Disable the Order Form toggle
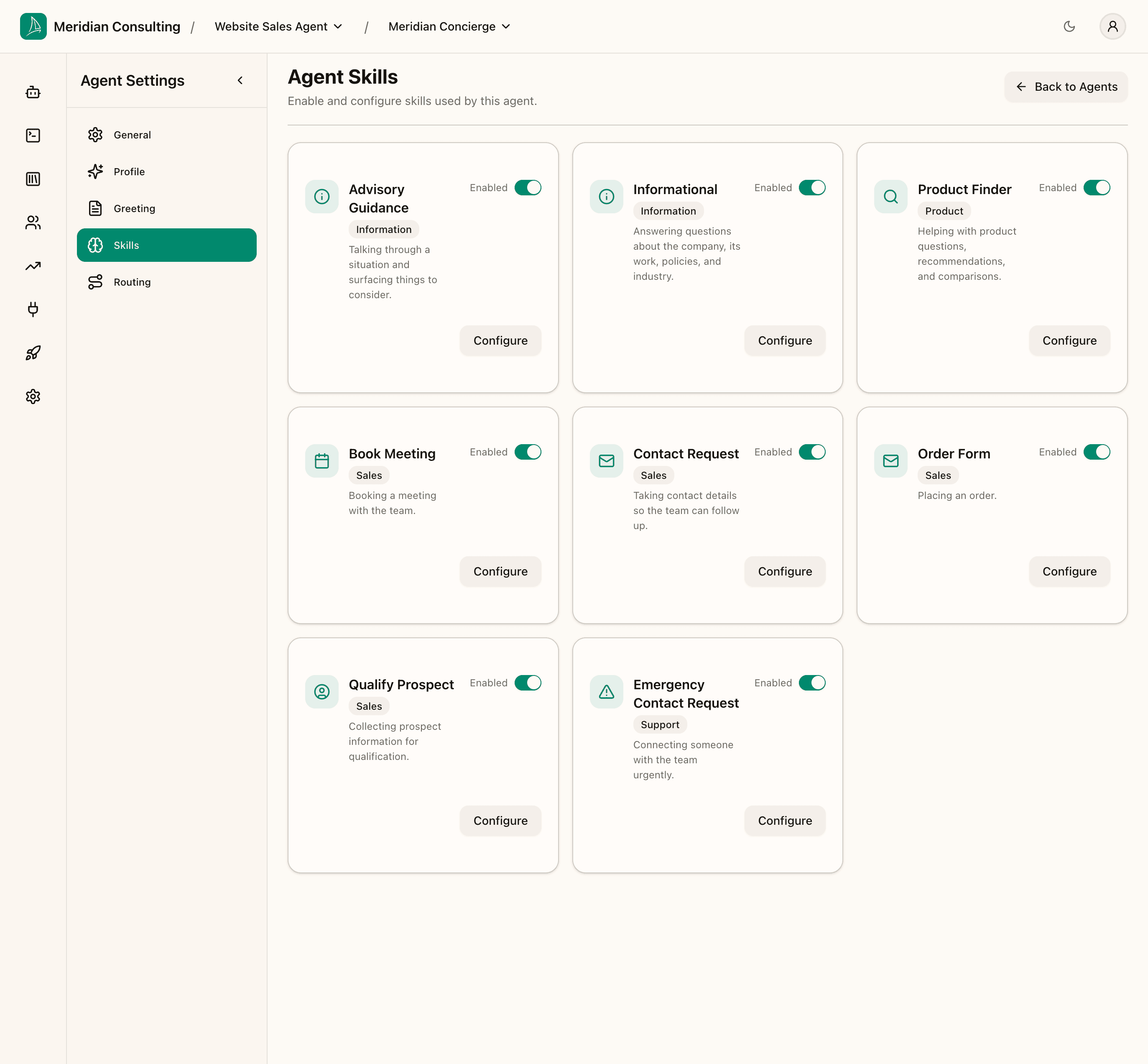 (1097, 452)
